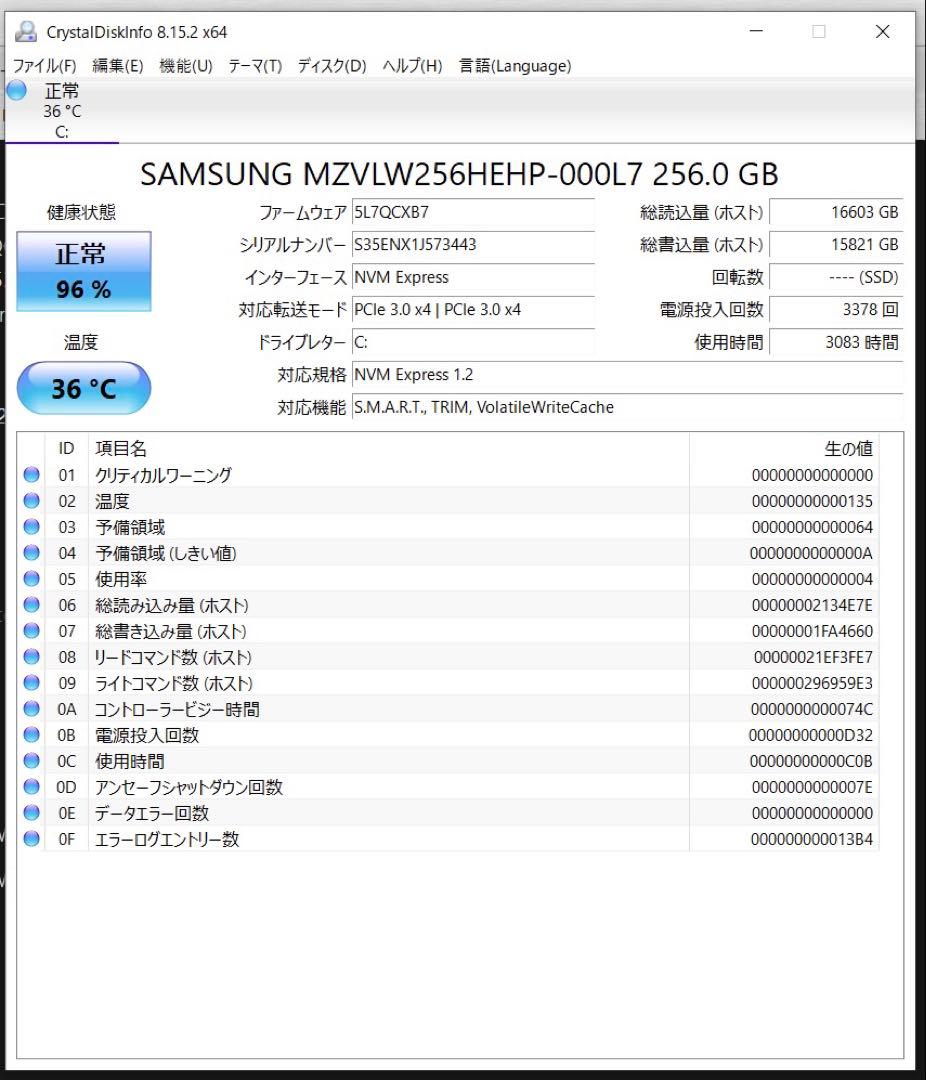This screenshot has width=926, height=1080.
Task: Open the ヘルプ(H) menu
Action: [x=412, y=66]
